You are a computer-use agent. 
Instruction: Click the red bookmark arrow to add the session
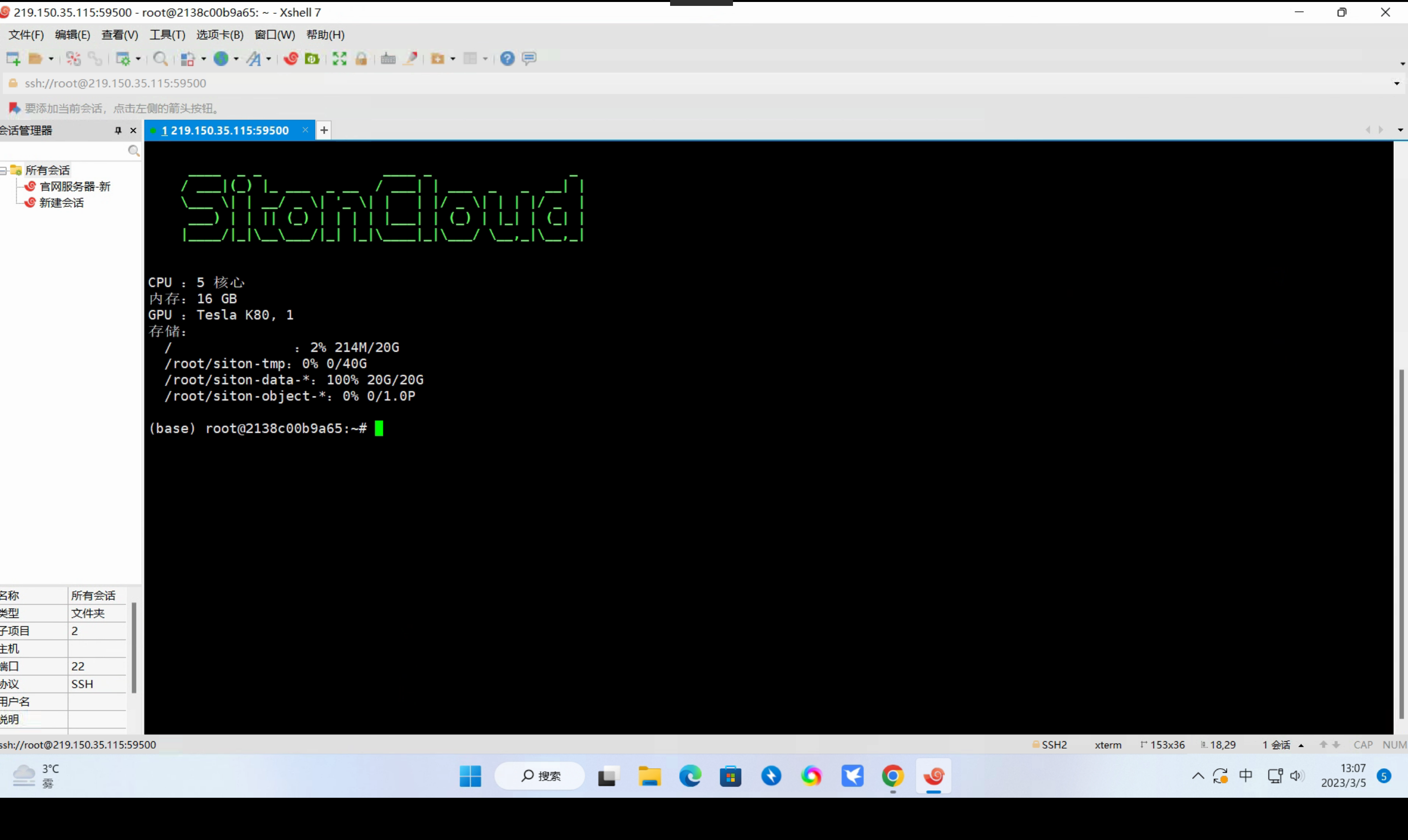(14, 108)
